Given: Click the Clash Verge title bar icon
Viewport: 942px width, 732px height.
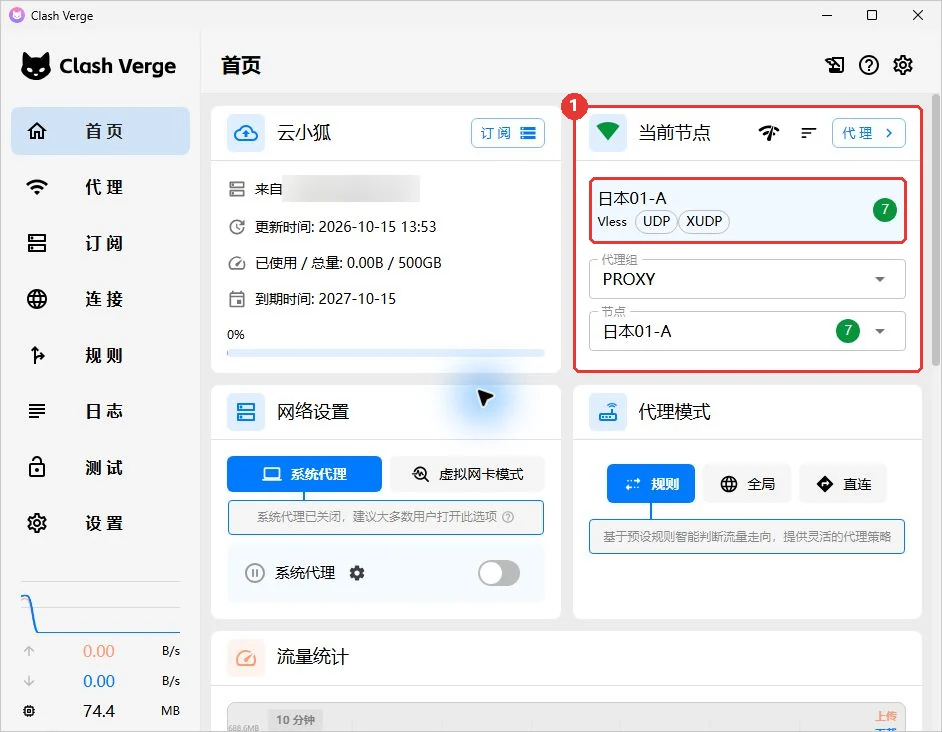Looking at the screenshot, I should point(17,15).
